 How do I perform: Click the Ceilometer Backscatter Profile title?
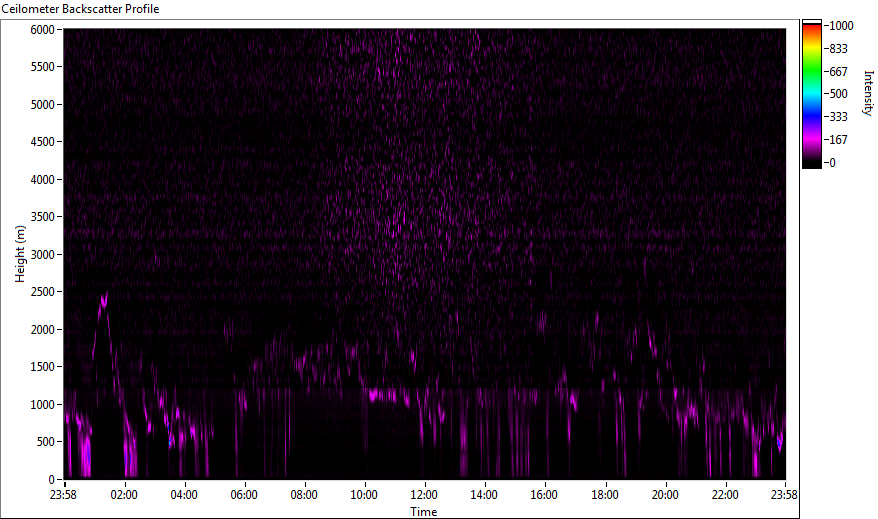click(80, 9)
